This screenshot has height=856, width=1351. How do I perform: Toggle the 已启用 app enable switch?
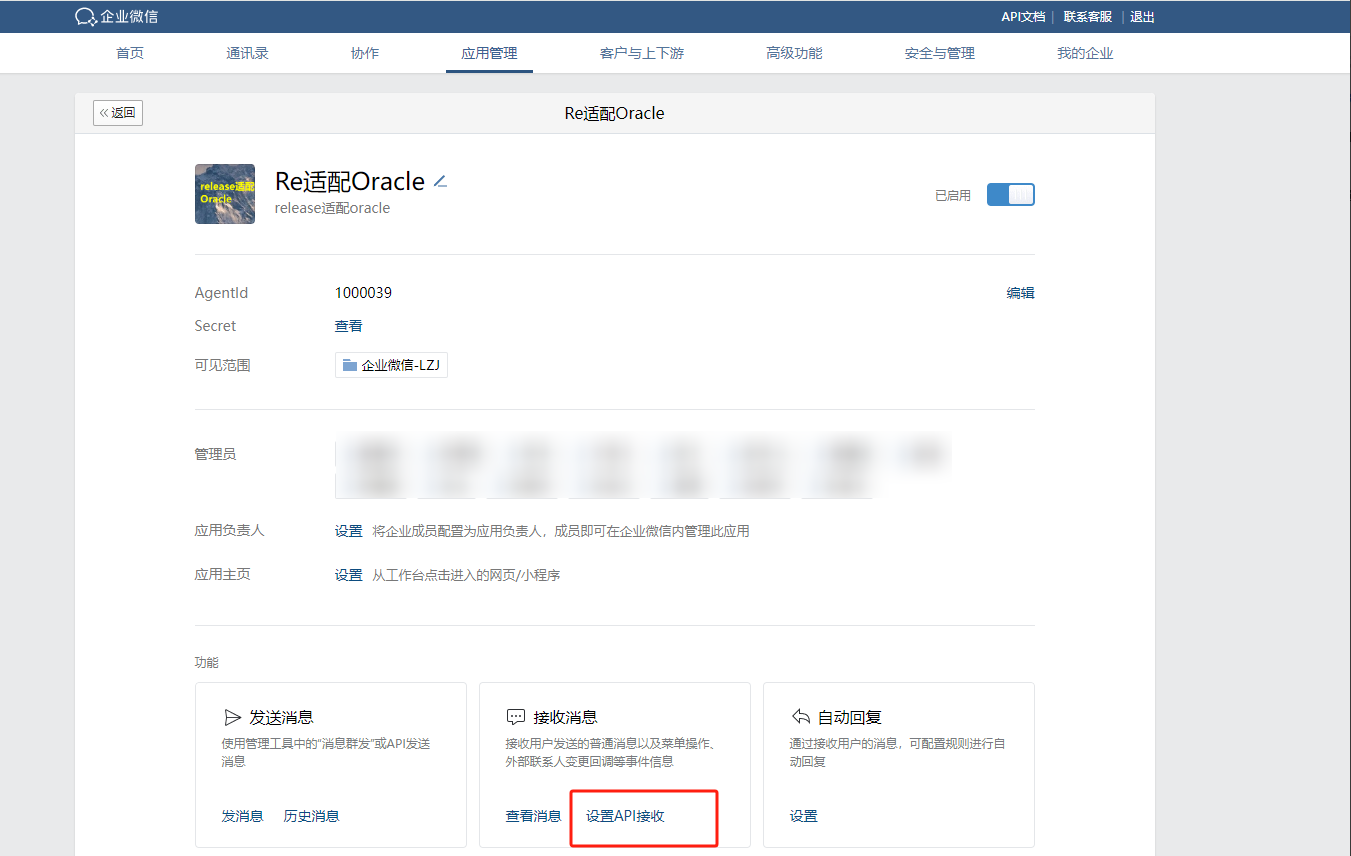(x=1010, y=195)
